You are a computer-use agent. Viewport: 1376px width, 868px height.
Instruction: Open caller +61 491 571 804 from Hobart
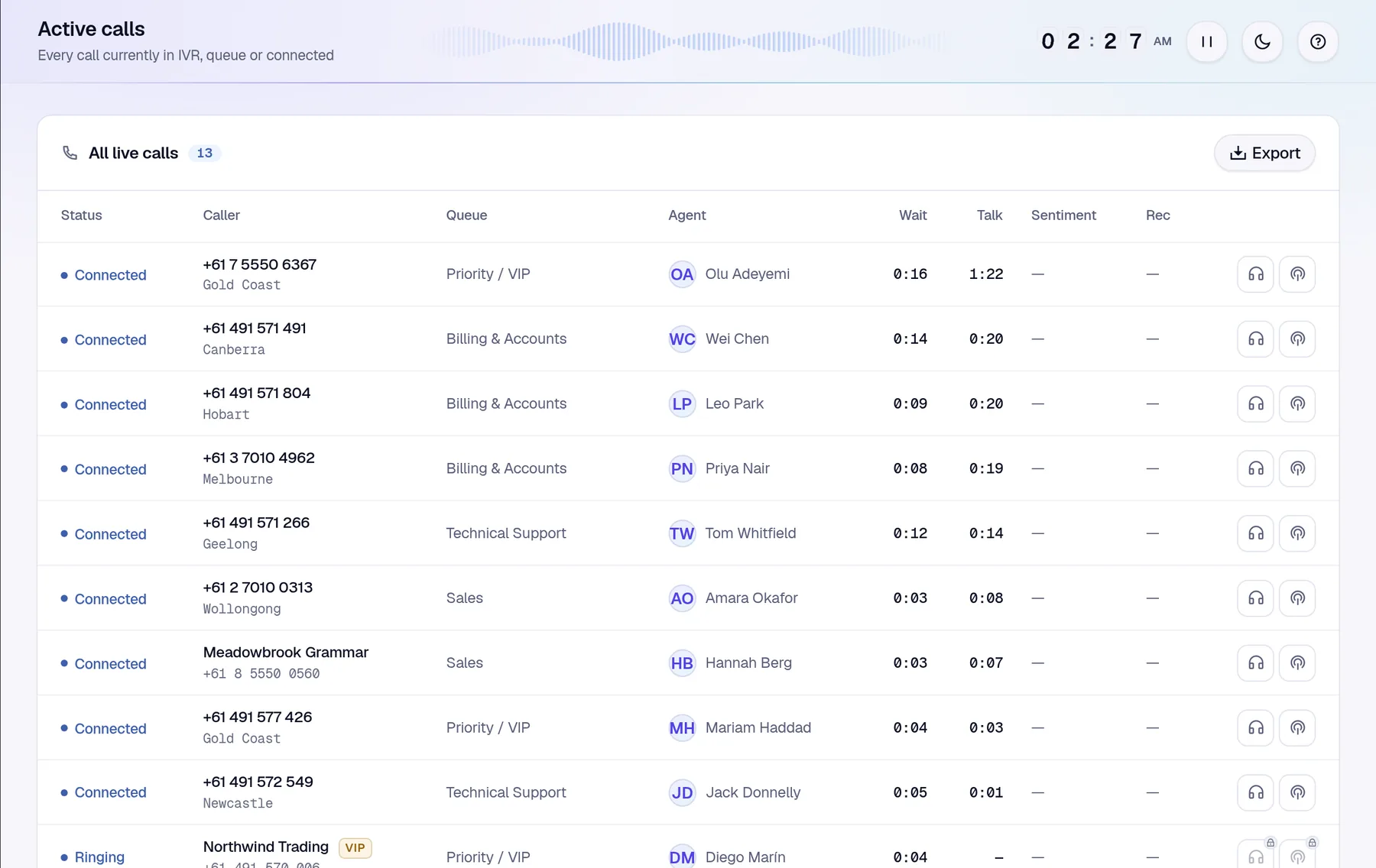(x=256, y=394)
